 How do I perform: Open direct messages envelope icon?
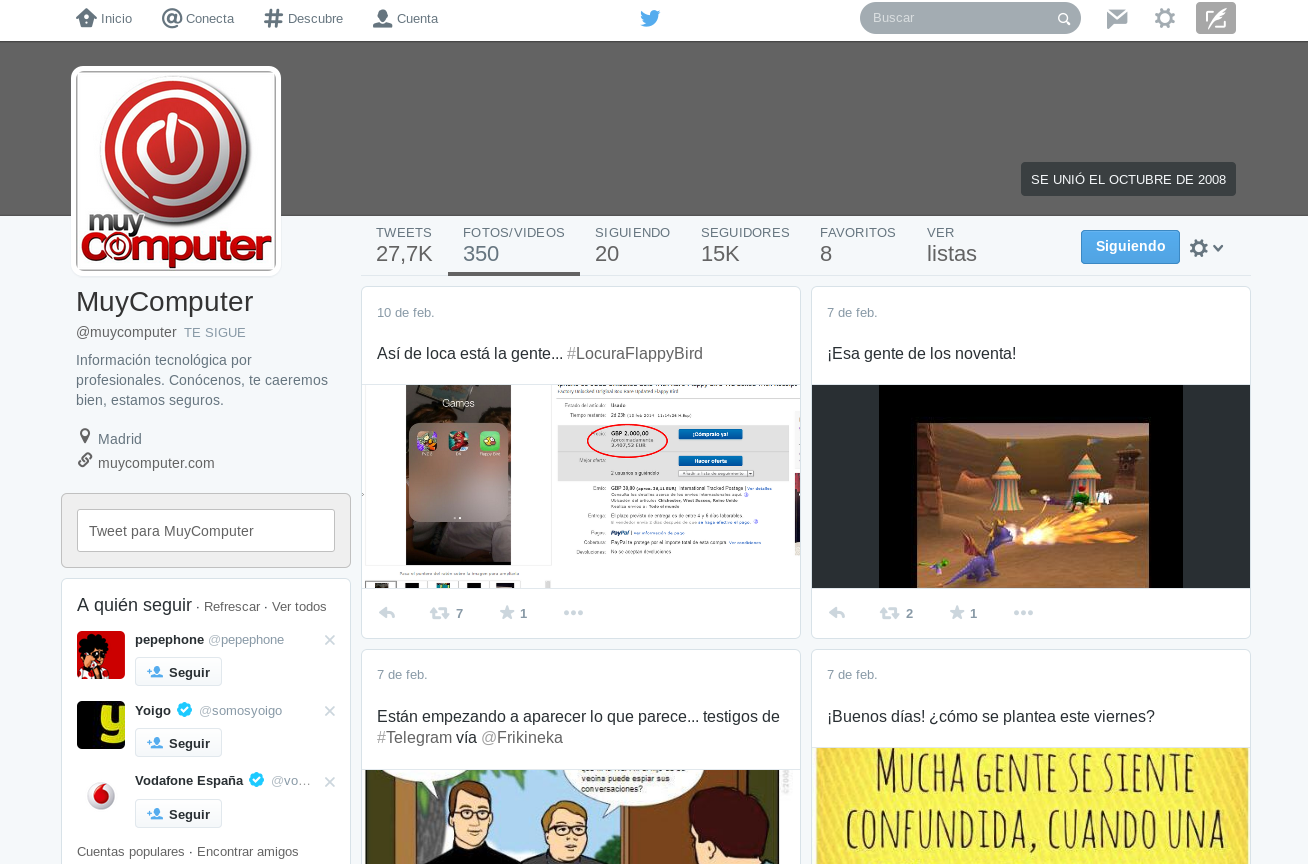[x=1117, y=18]
